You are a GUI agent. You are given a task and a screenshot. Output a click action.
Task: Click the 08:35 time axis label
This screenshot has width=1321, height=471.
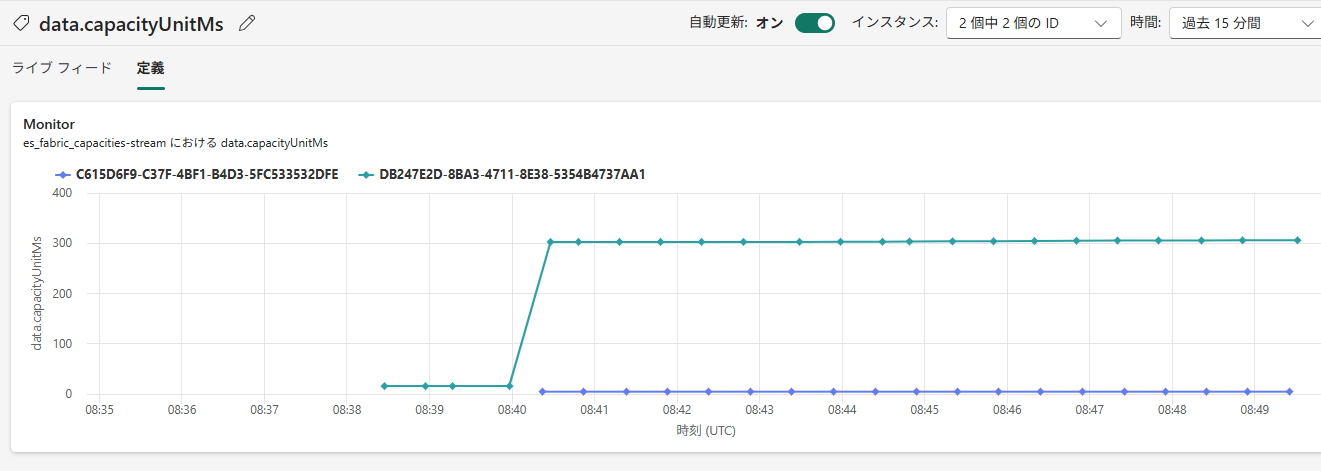99,410
